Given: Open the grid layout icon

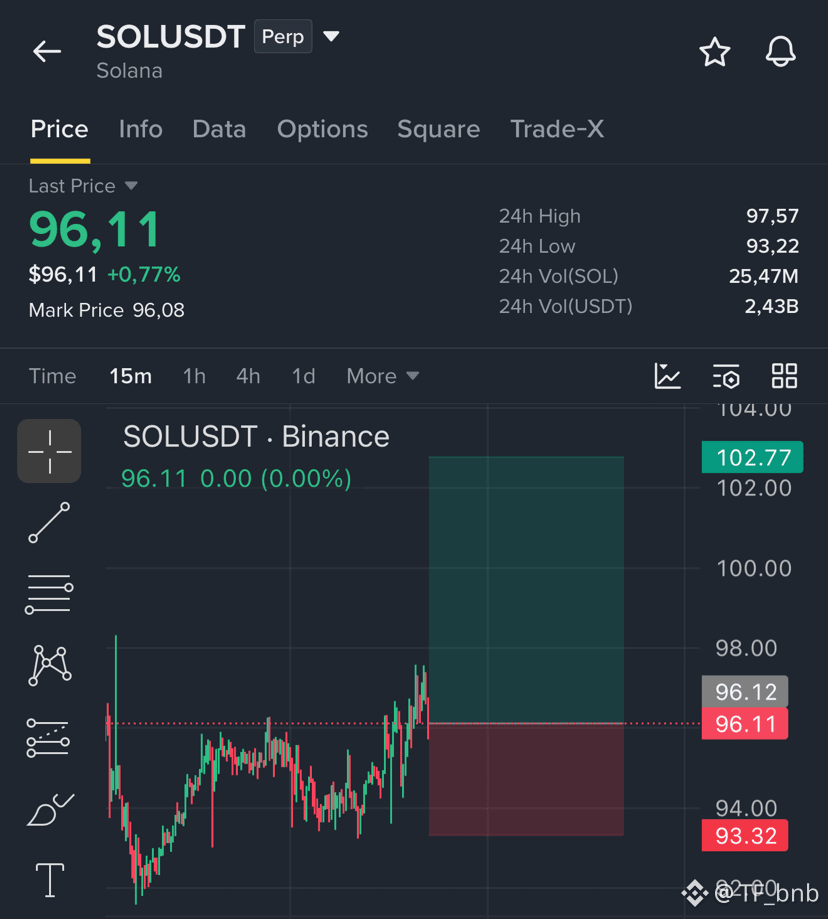Looking at the screenshot, I should click(784, 376).
